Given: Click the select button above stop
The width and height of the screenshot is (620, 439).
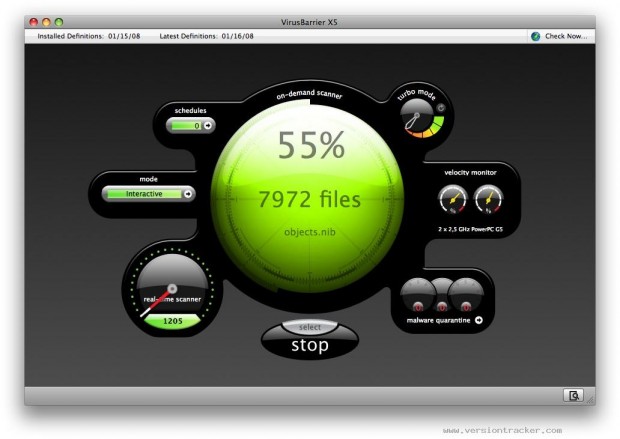Looking at the screenshot, I should point(310,327).
